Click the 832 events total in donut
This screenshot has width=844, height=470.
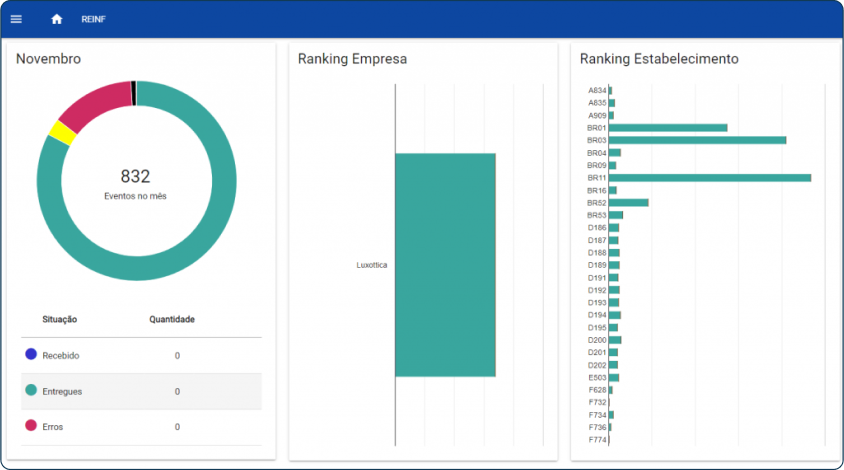[135, 177]
